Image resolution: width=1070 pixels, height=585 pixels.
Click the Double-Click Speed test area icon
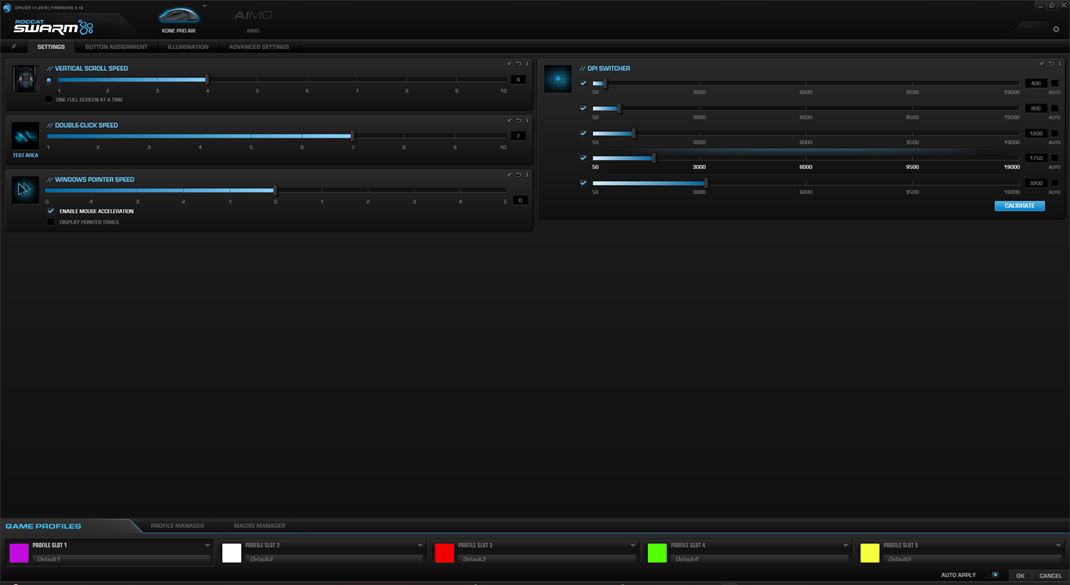coord(25,136)
